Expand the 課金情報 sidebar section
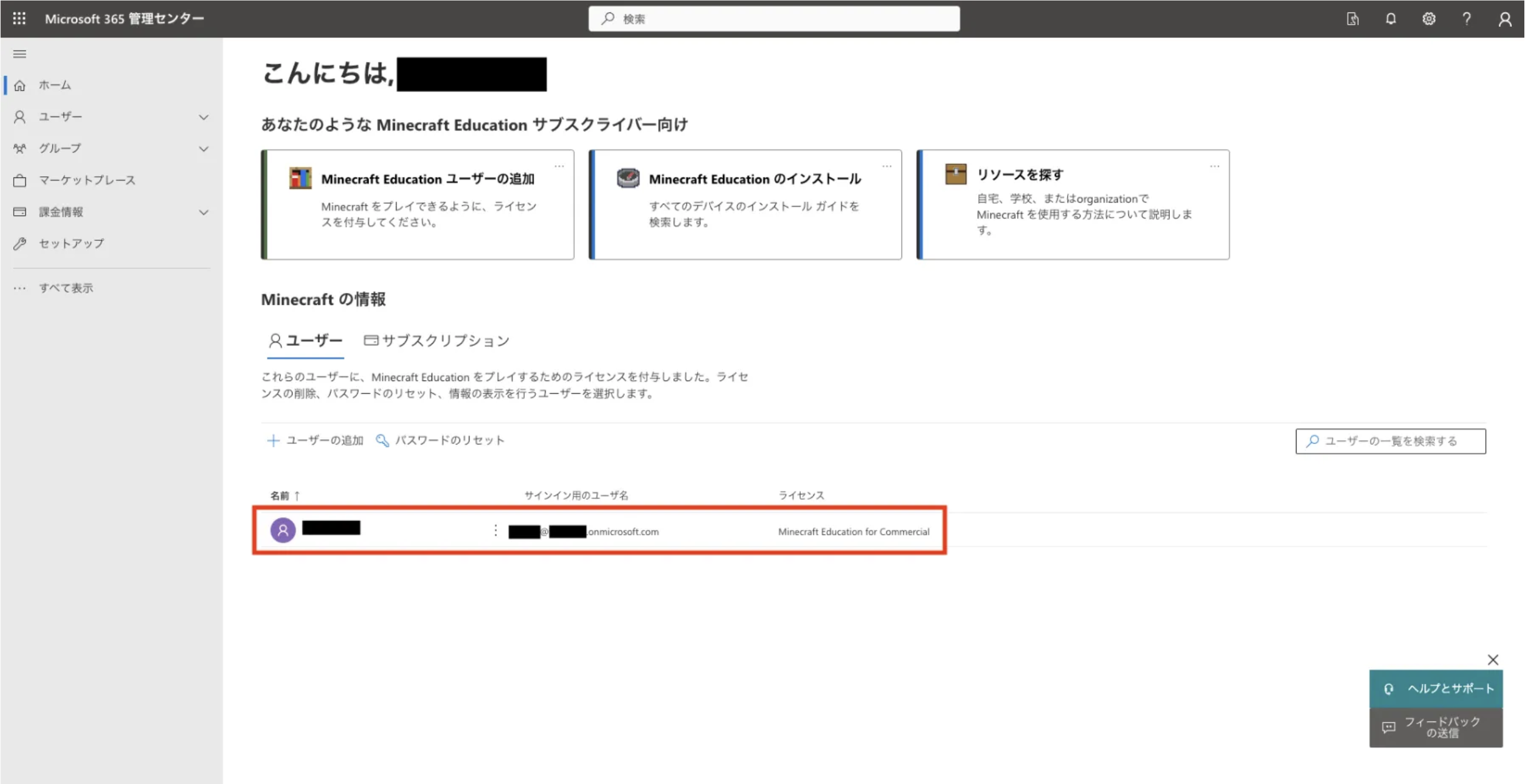This screenshot has height=784, width=1526. coord(204,212)
